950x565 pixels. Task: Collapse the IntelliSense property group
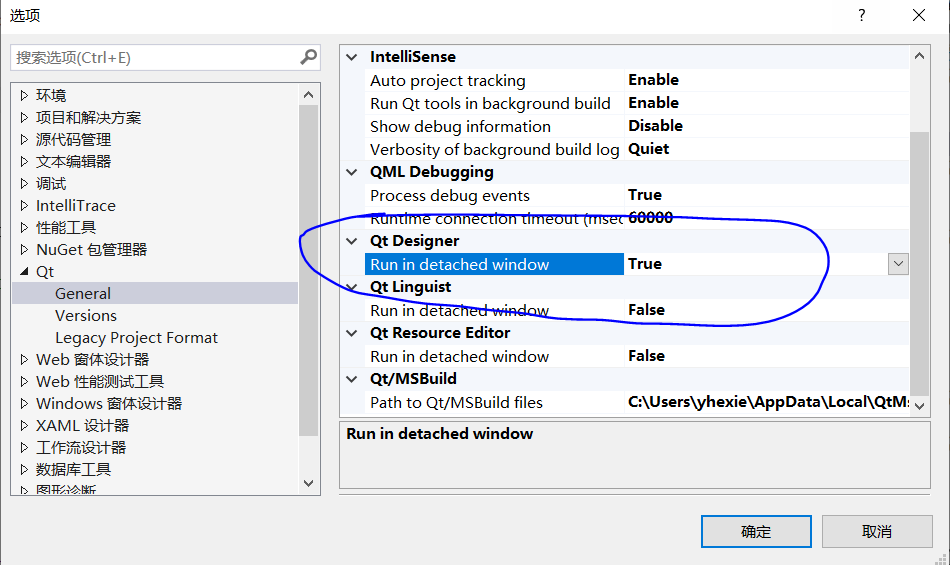351,58
